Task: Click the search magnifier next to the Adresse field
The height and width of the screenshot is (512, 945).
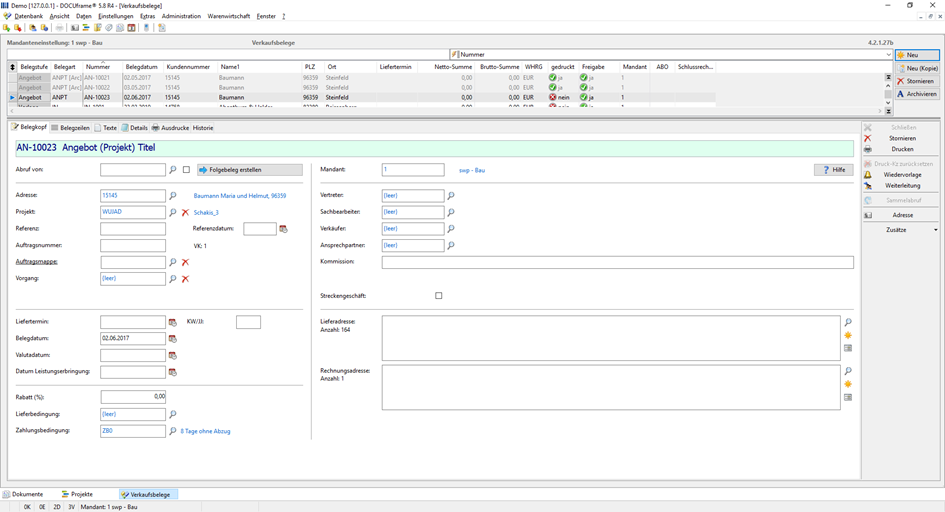Action: click(x=172, y=196)
